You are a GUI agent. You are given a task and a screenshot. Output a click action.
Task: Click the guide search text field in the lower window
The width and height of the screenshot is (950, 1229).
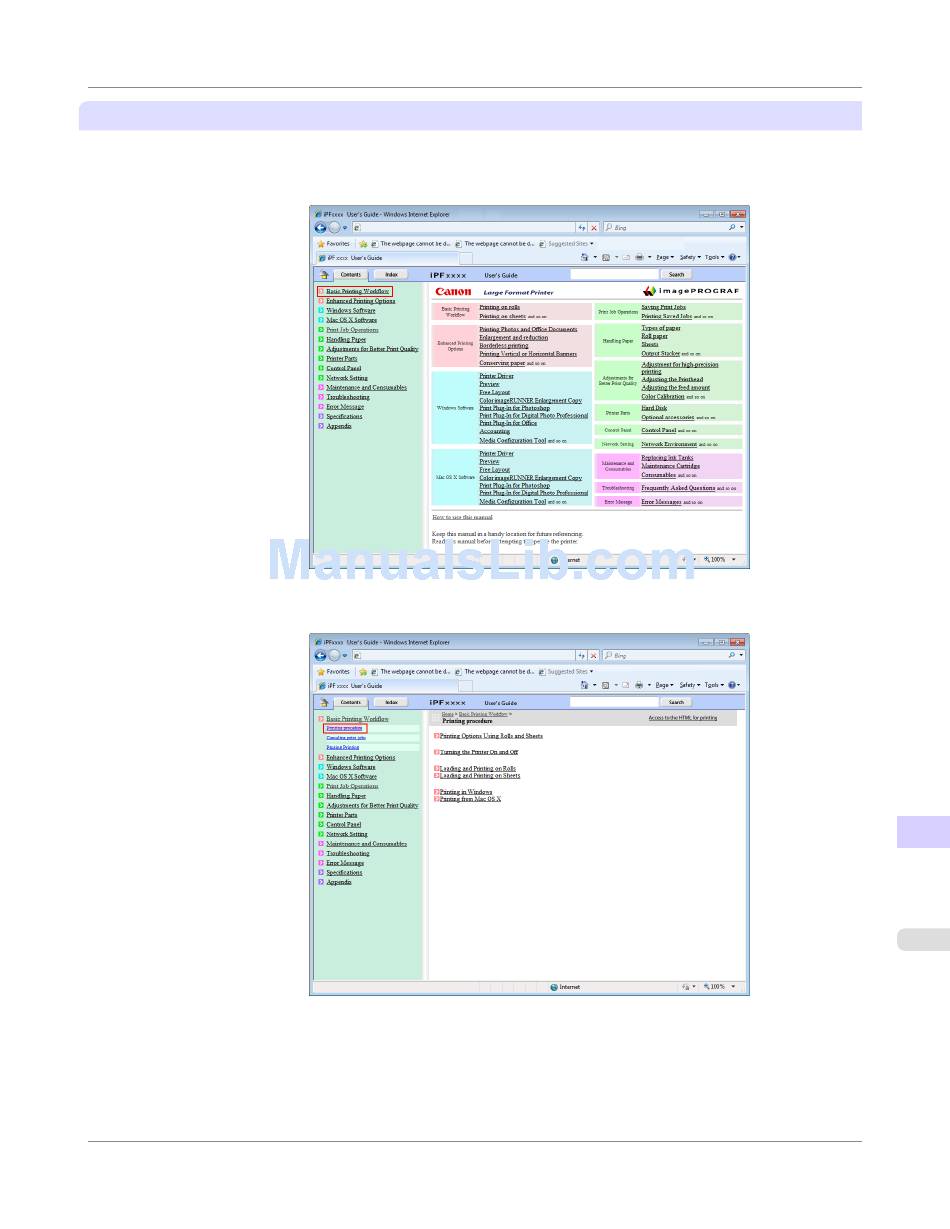pyautogui.click(x=613, y=702)
